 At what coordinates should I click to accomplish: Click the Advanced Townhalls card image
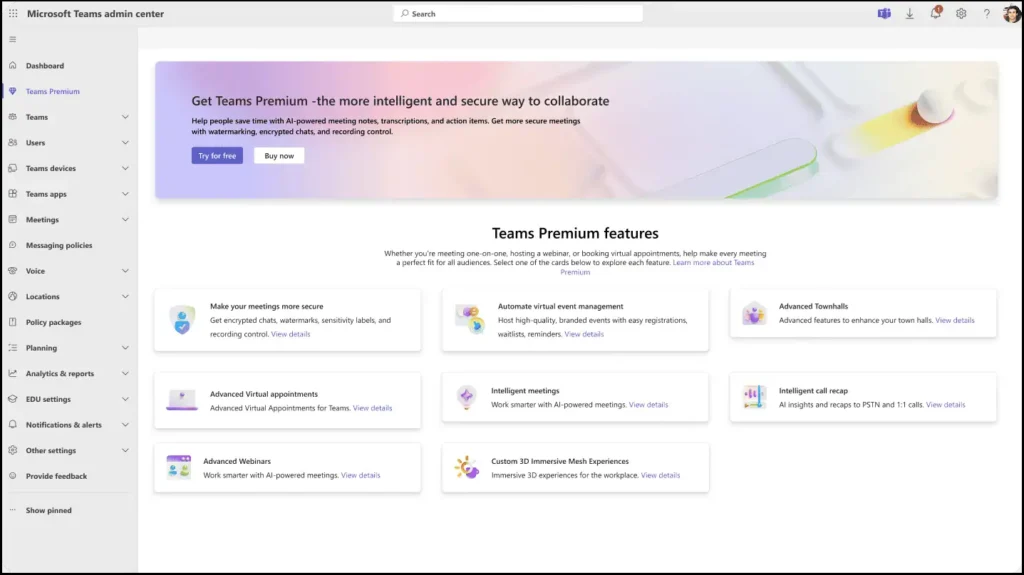[754, 314]
